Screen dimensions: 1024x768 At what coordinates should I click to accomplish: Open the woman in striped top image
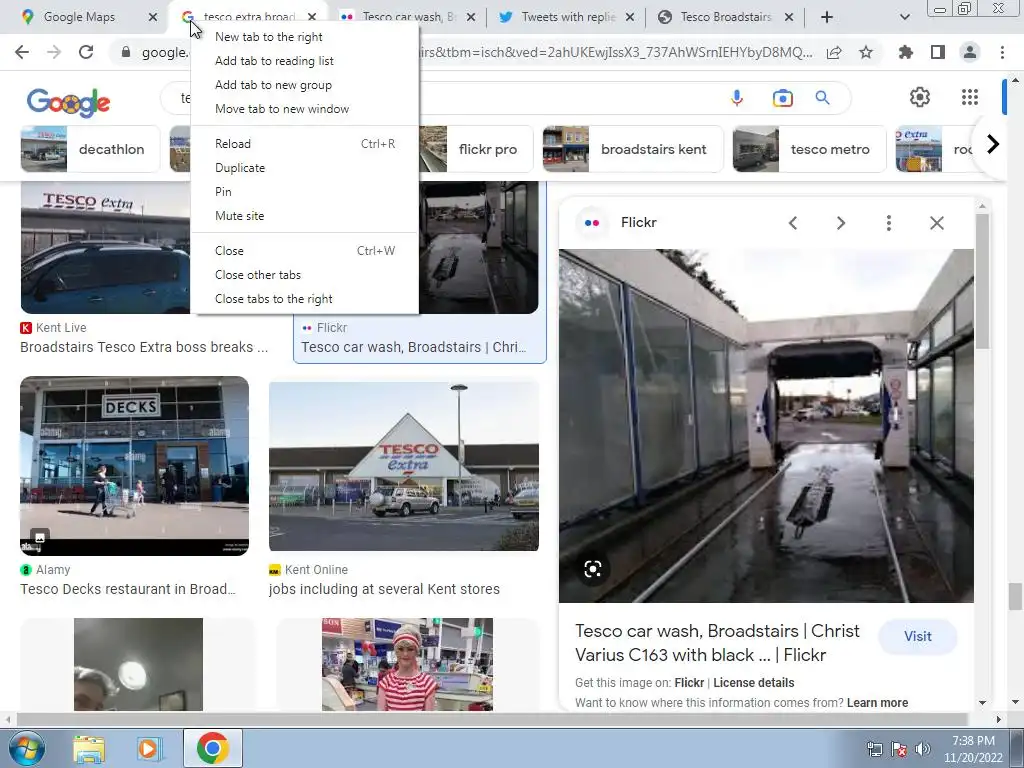point(408,665)
